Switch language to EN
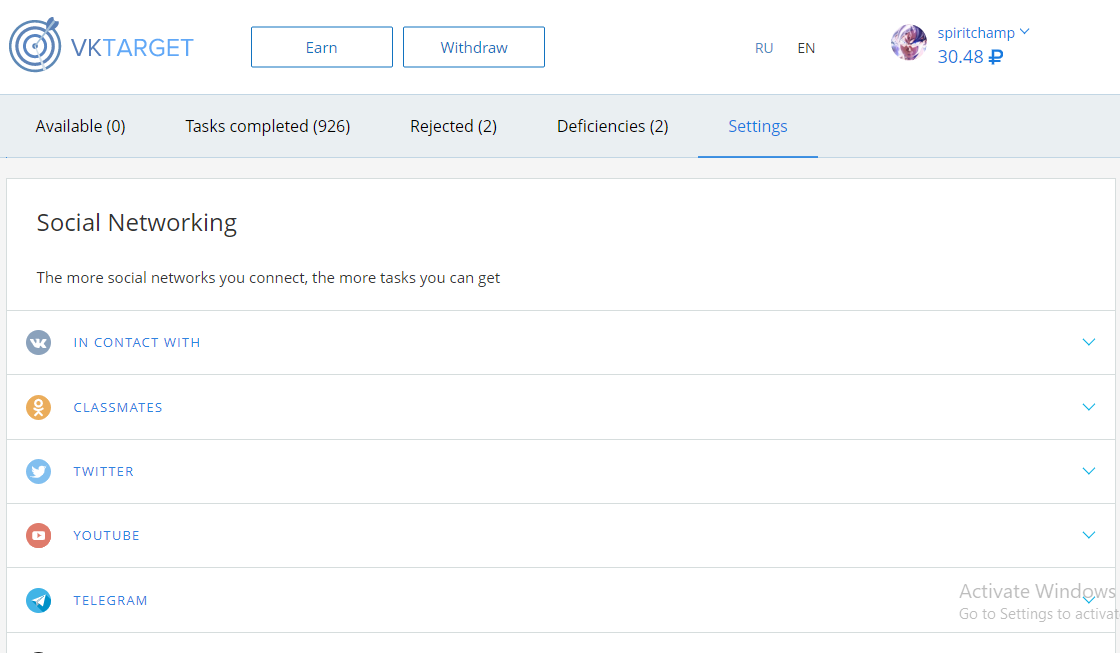This screenshot has width=1120, height=653. point(806,48)
